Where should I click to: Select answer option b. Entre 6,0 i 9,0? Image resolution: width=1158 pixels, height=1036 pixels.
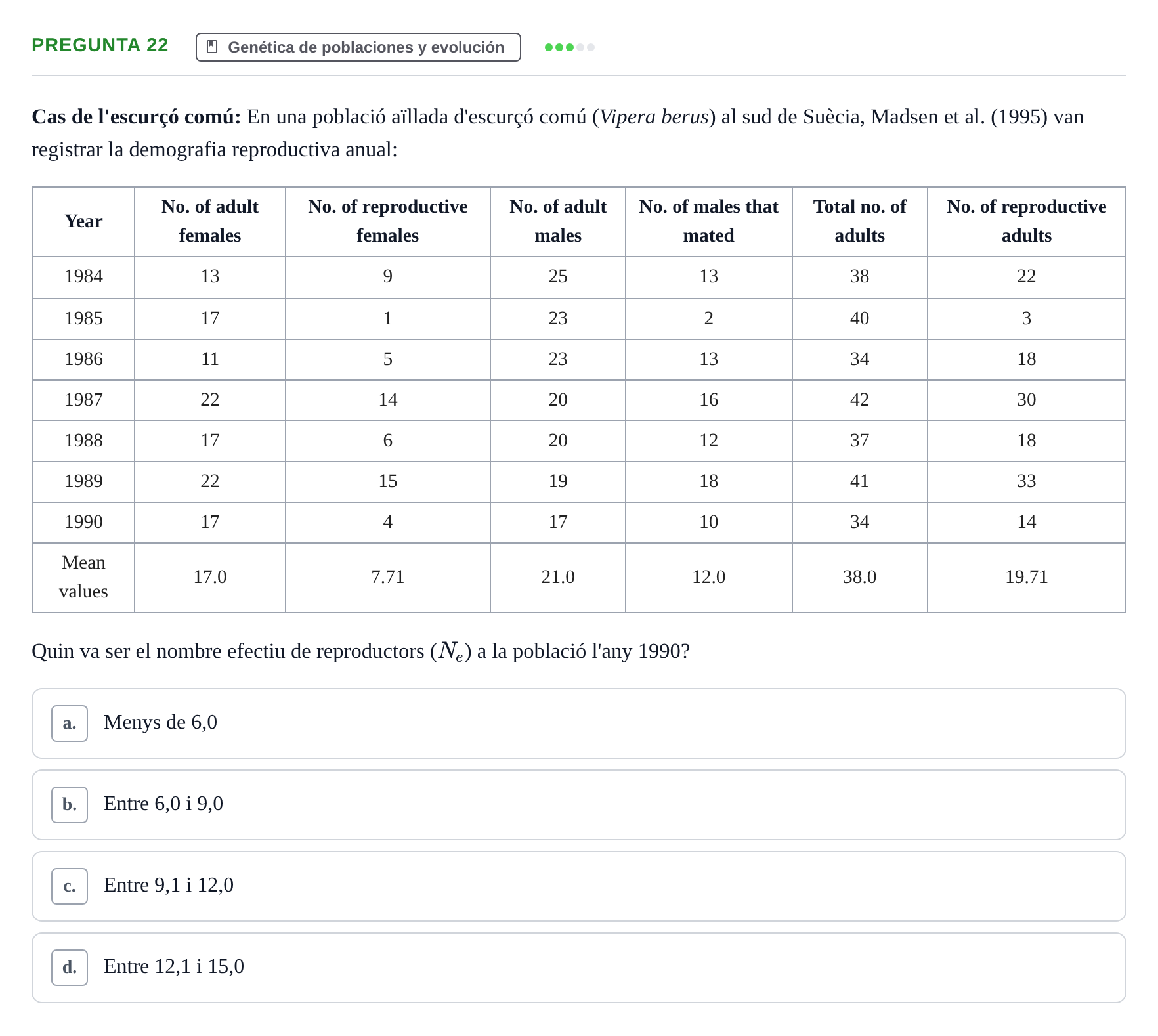[578, 805]
